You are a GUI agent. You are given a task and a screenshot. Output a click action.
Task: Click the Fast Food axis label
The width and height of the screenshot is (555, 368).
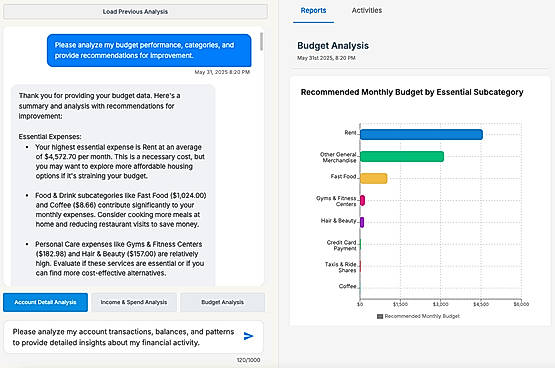point(343,176)
